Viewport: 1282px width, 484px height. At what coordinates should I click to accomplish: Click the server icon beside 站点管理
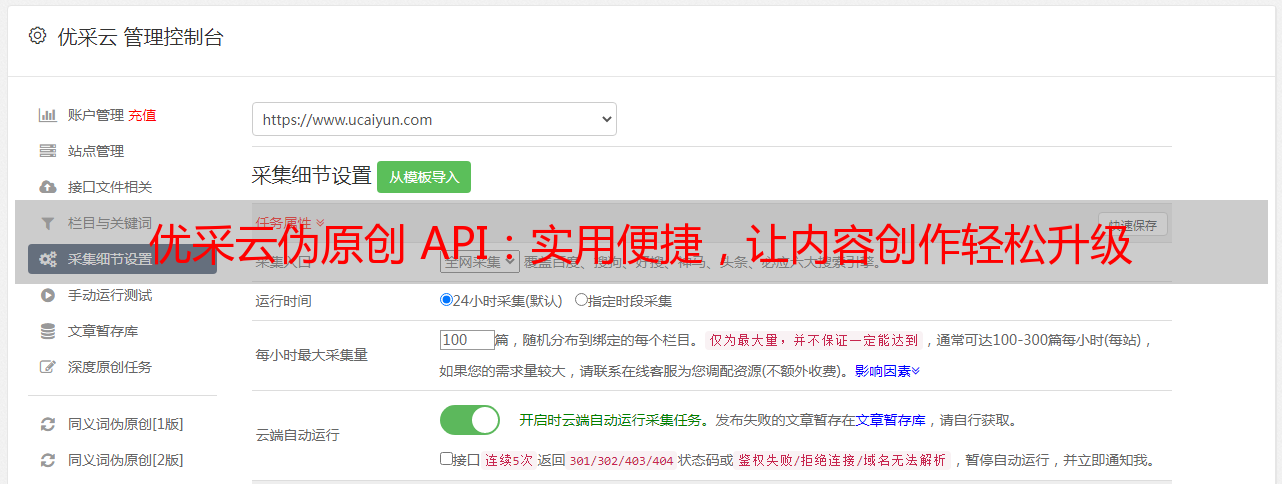pos(47,151)
